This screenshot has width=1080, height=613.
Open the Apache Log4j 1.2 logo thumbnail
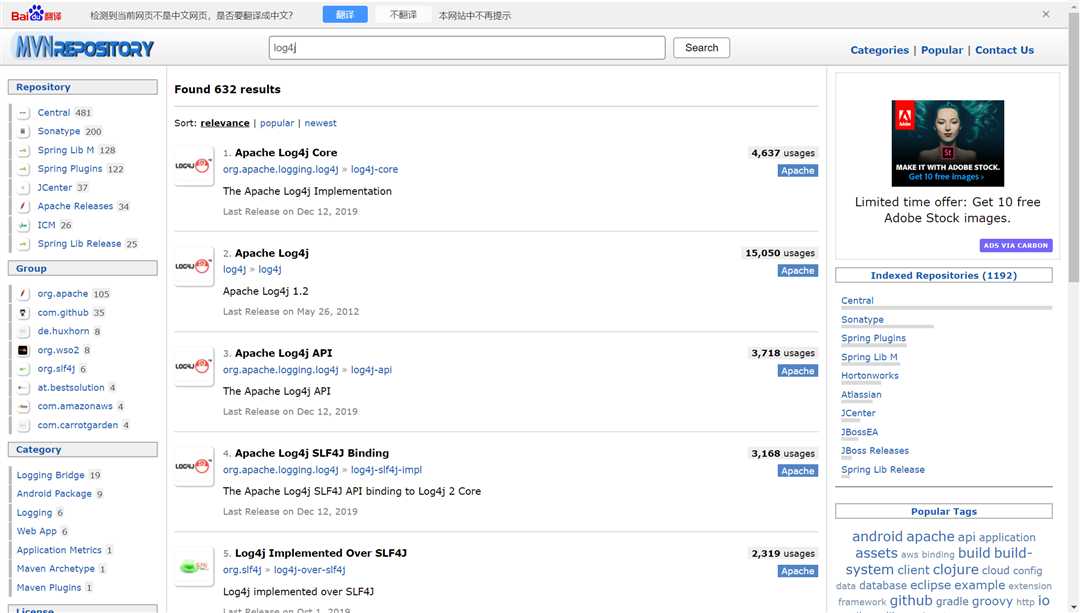pyautogui.click(x=194, y=266)
